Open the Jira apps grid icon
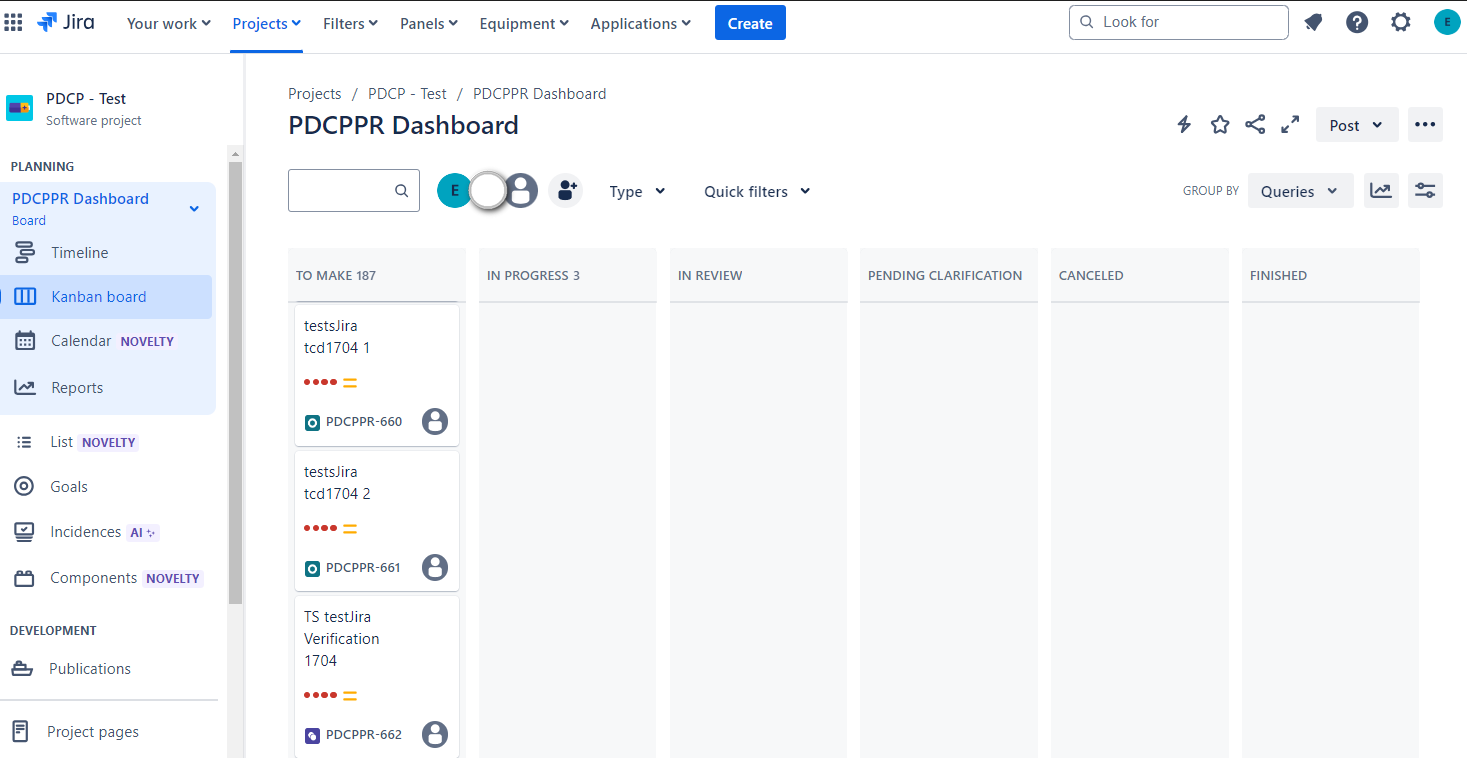Viewport: 1467px width, 758px height. (14, 22)
